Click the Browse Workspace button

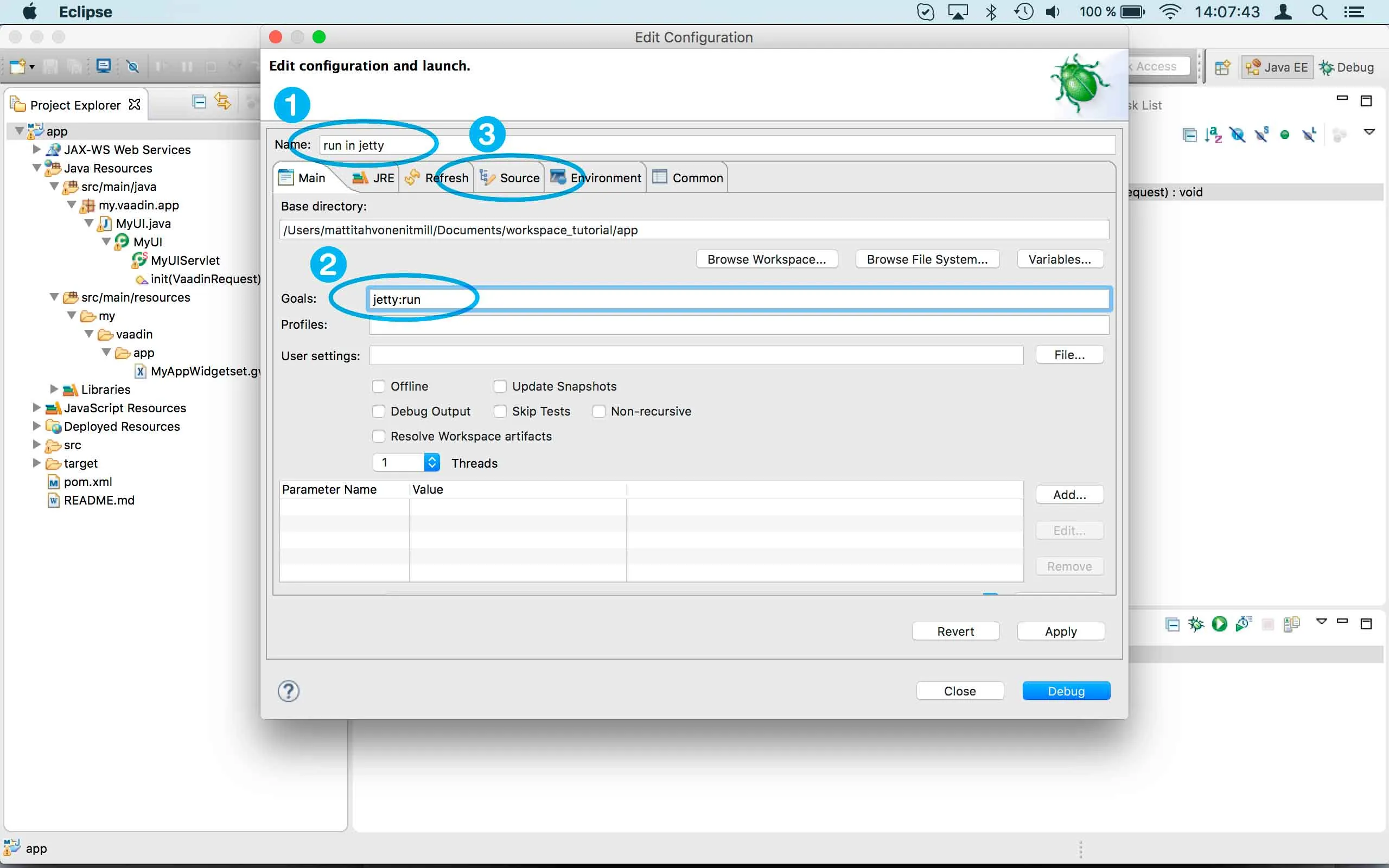point(765,259)
